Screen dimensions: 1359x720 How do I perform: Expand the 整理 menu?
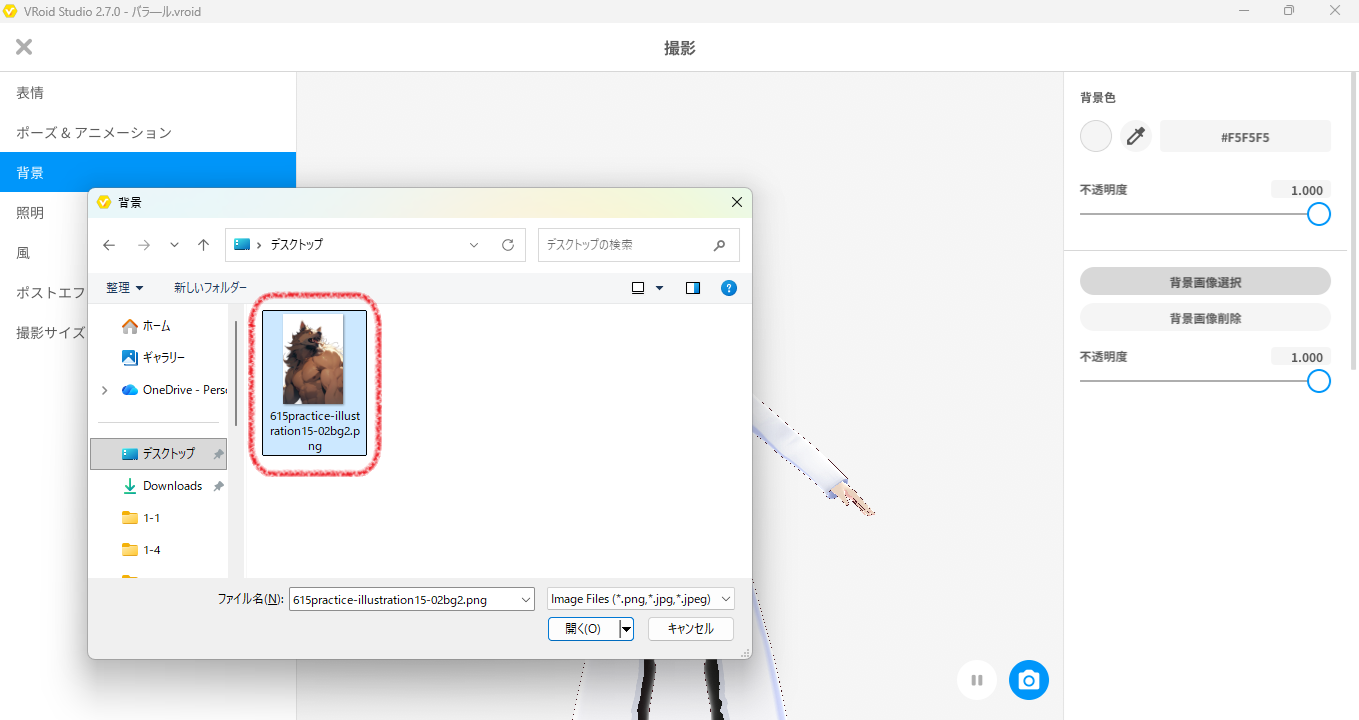click(x=125, y=288)
